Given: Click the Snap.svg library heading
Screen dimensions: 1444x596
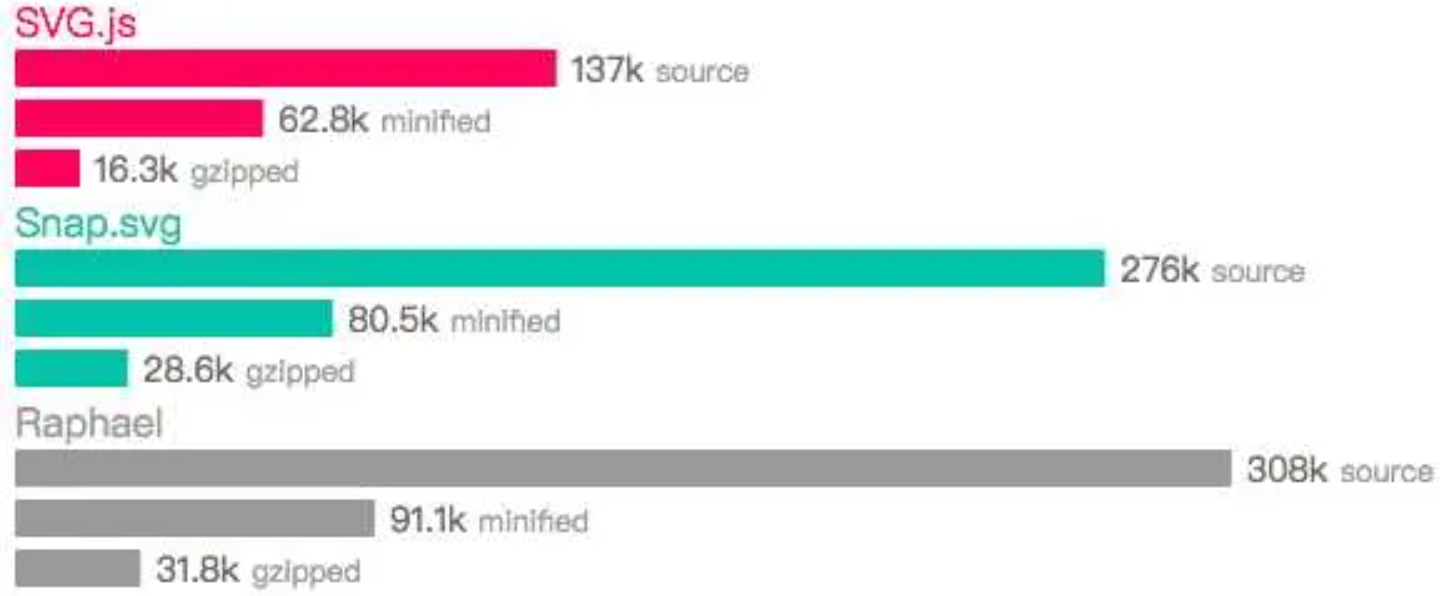Looking at the screenshot, I should [x=99, y=225].
